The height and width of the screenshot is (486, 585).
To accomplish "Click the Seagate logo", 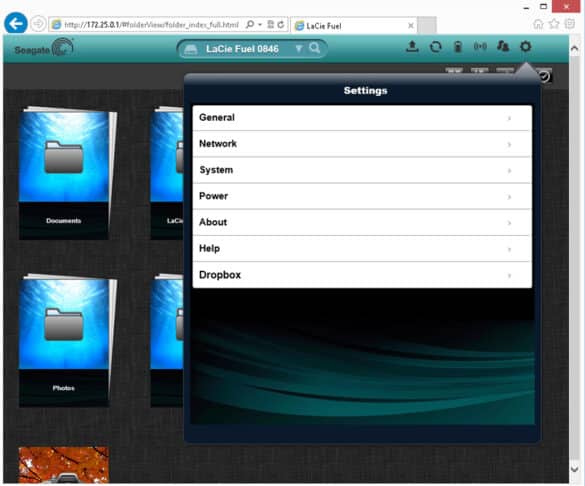I will 44,48.
